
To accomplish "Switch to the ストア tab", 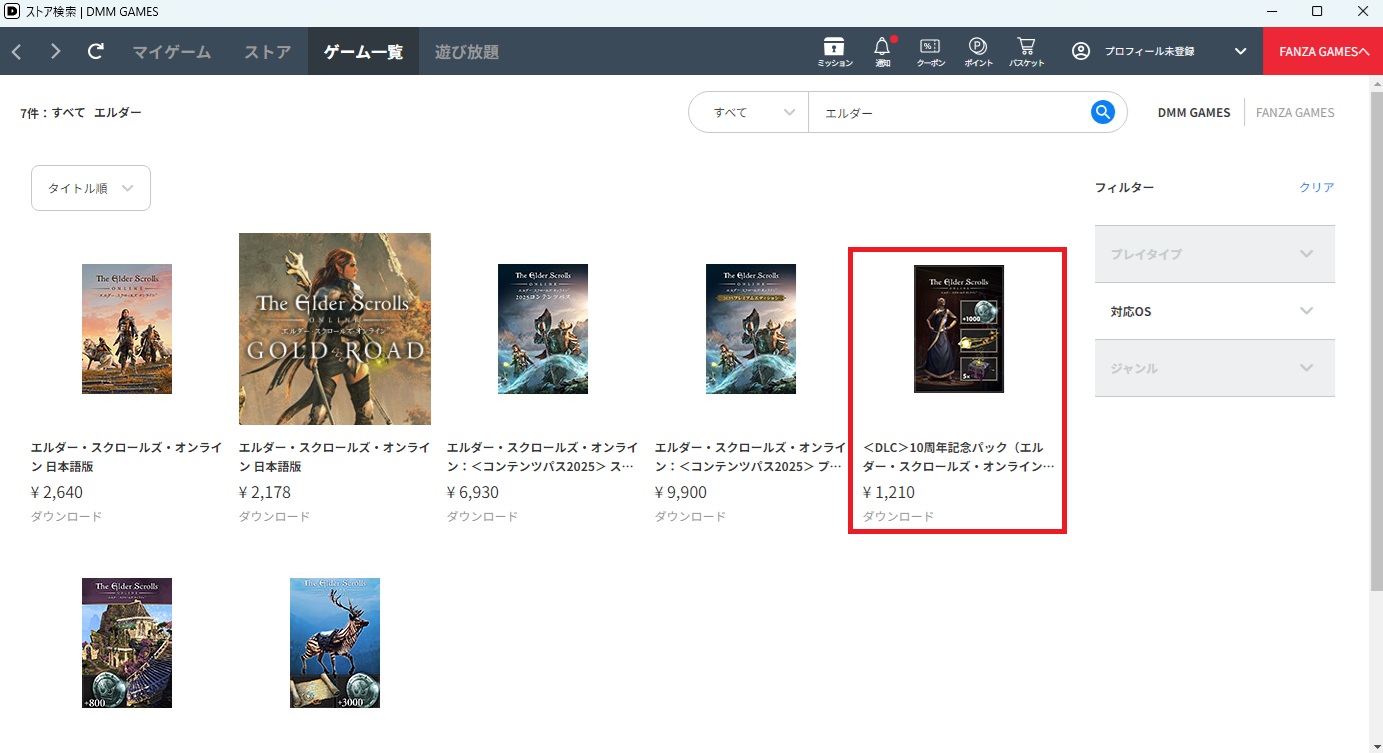I will tap(268, 51).
